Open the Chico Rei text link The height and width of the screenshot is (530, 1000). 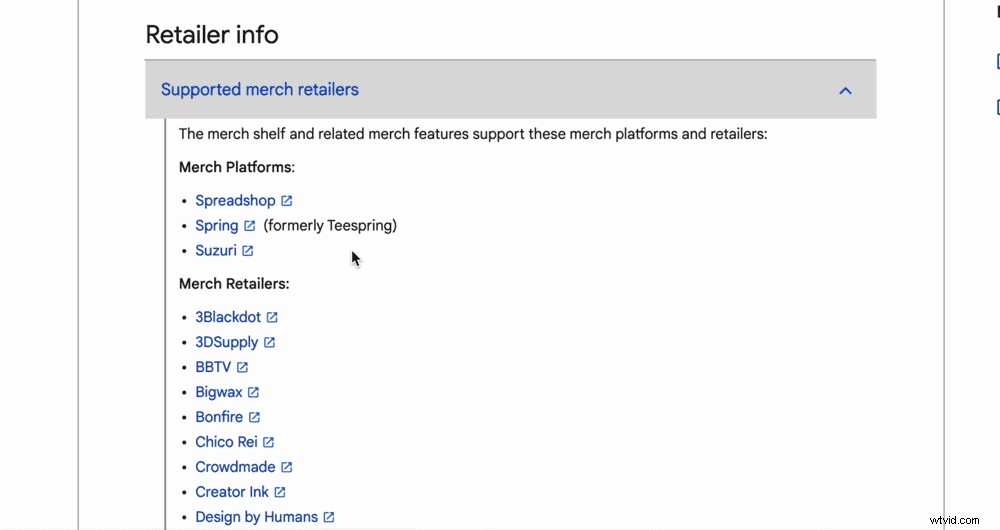pyautogui.click(x=226, y=442)
